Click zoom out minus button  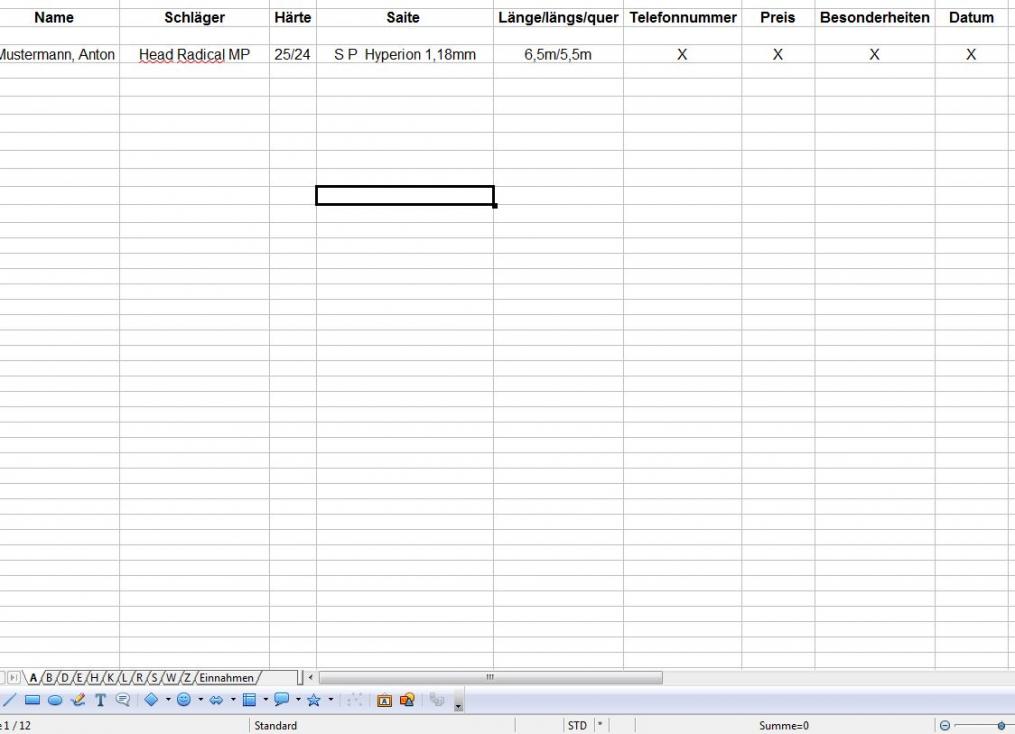(x=946, y=725)
